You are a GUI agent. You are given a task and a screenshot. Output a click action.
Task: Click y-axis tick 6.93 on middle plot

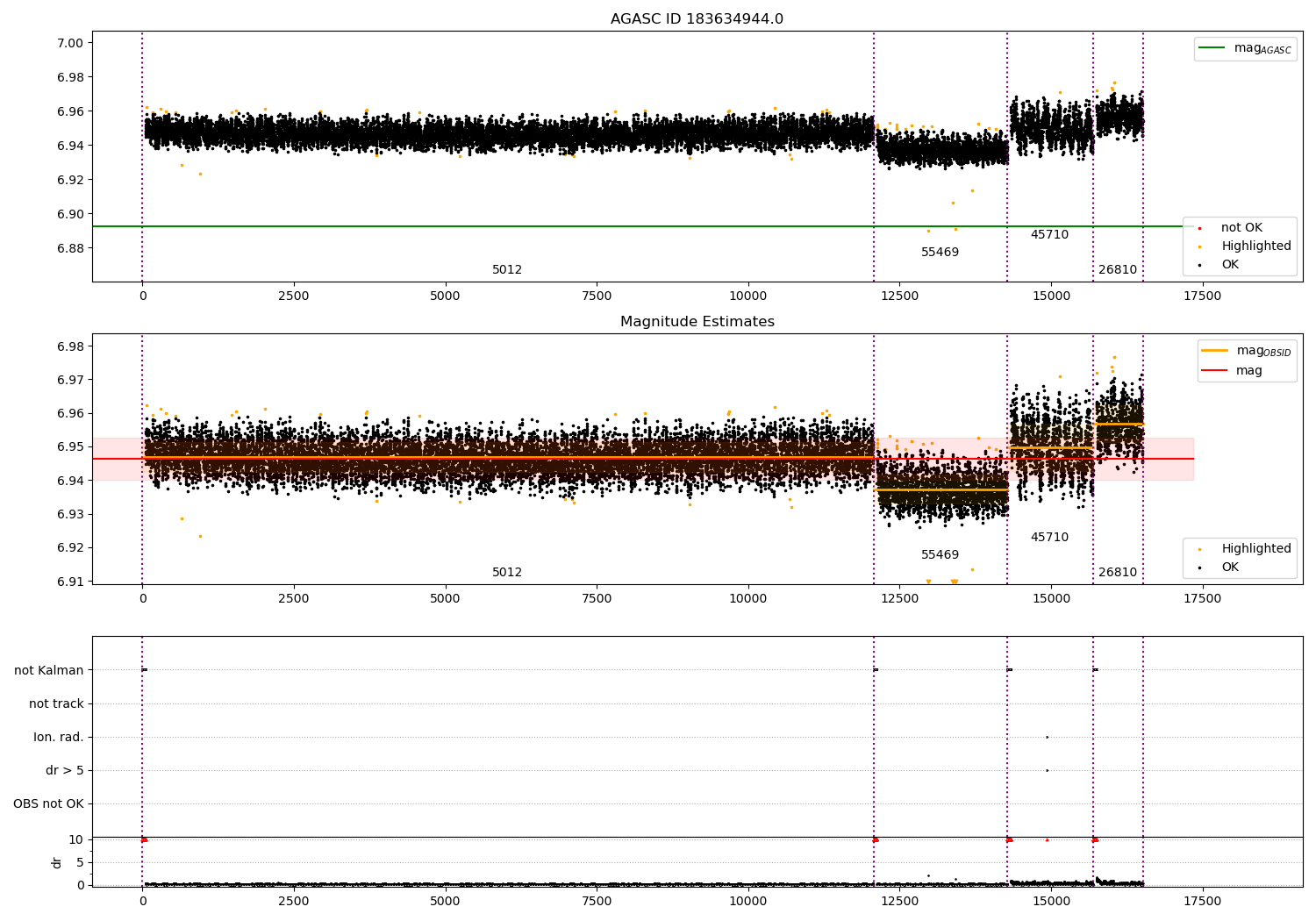point(70,514)
